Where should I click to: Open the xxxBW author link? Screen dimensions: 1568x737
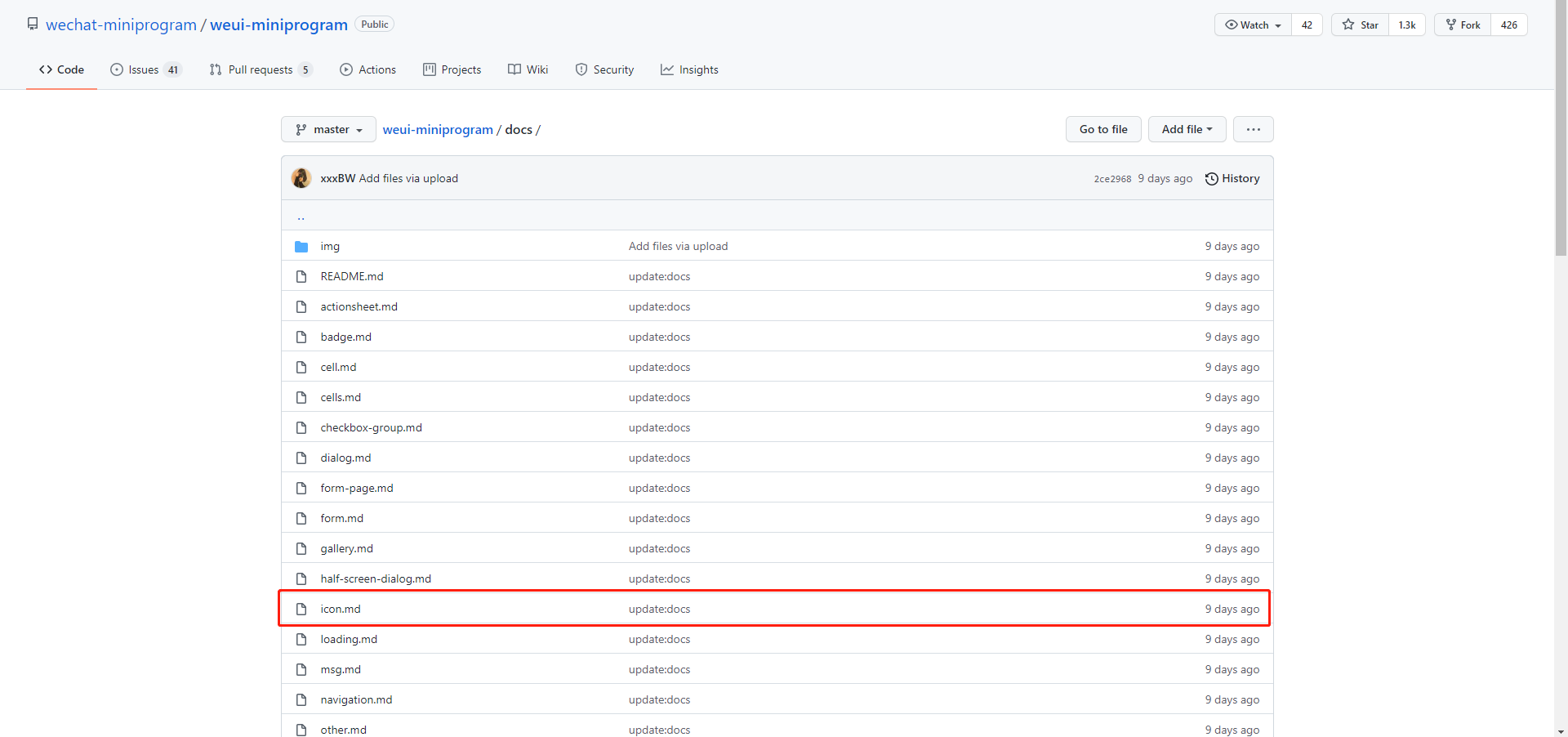tap(338, 178)
